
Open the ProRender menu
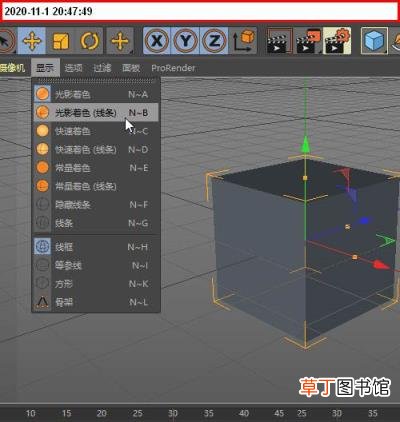pyautogui.click(x=173, y=68)
